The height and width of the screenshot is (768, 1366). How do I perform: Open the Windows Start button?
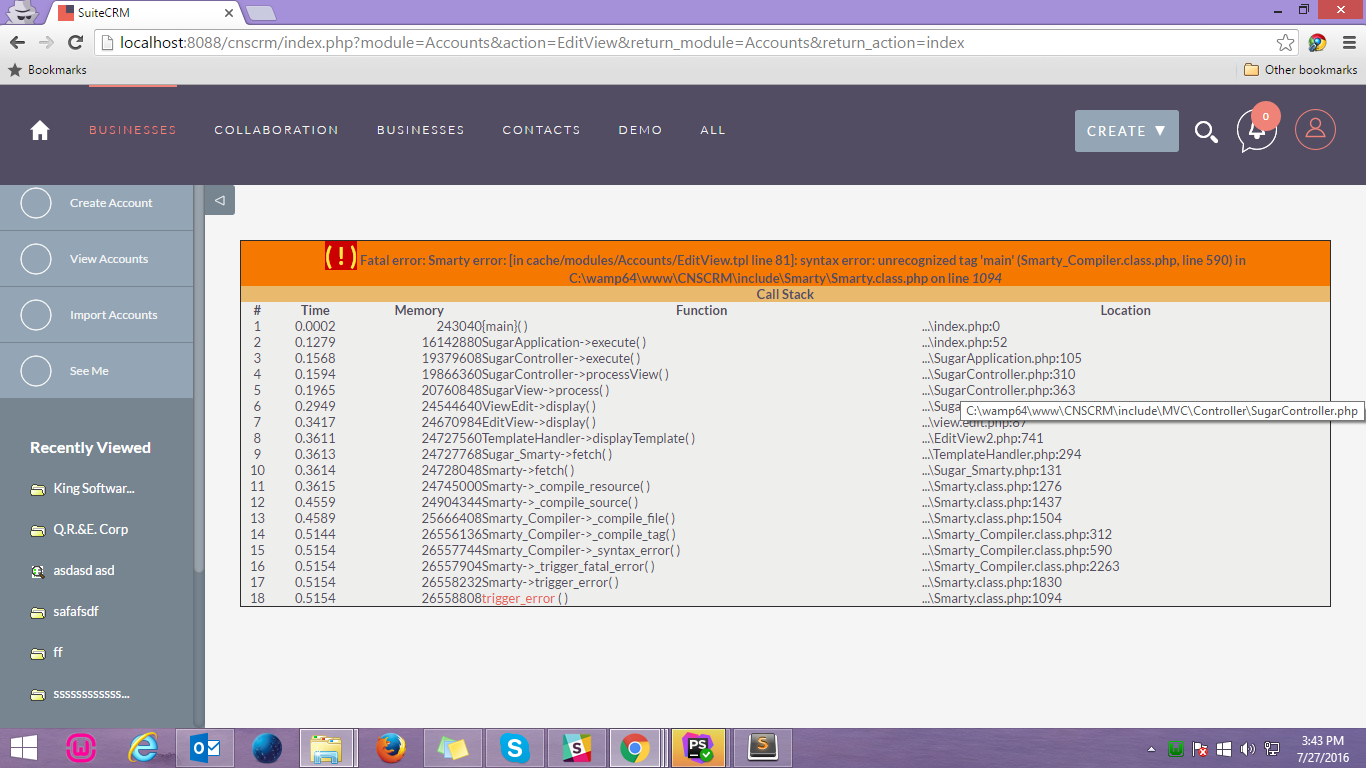(24, 748)
